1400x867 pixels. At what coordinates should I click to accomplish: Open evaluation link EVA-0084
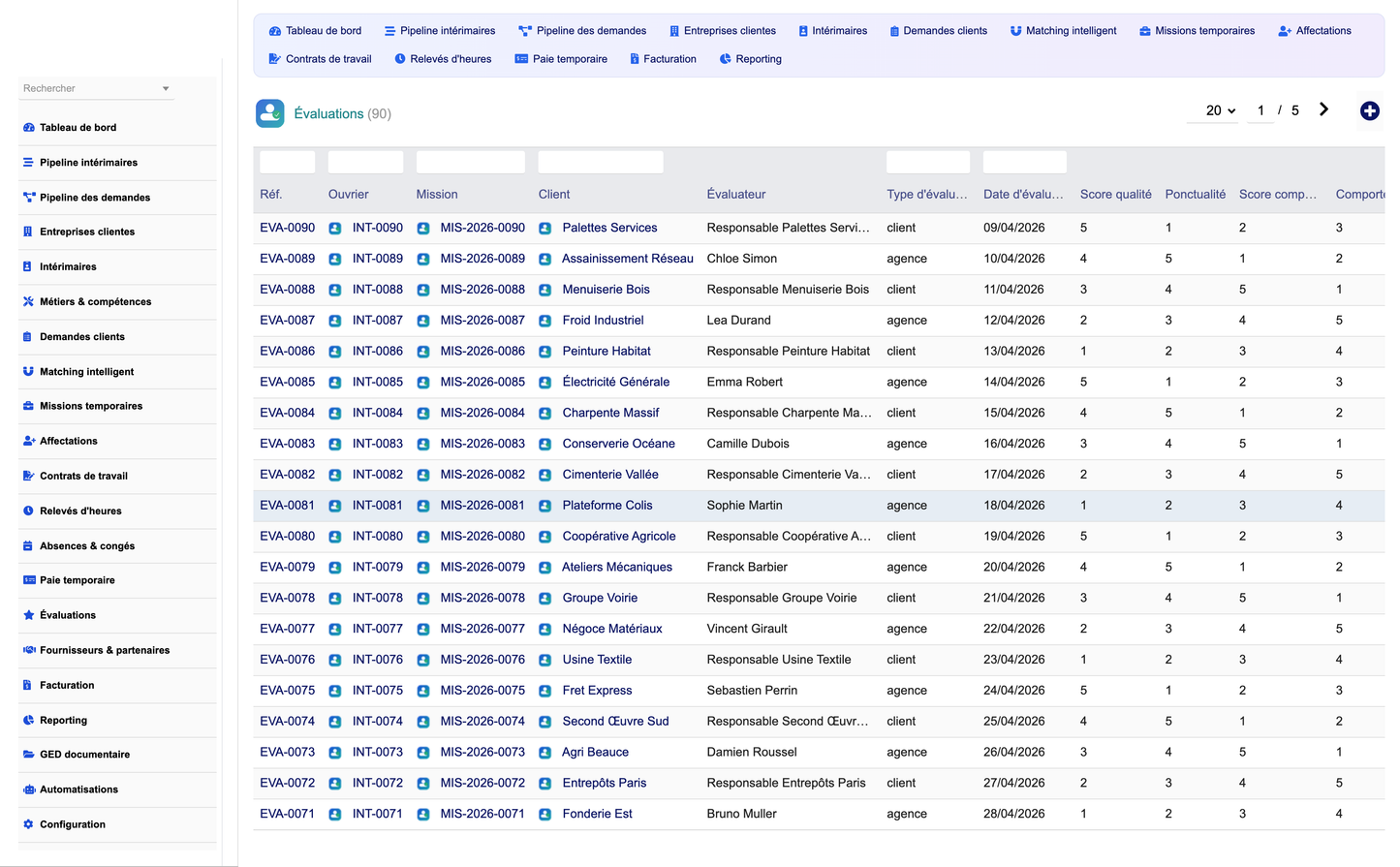click(x=287, y=413)
